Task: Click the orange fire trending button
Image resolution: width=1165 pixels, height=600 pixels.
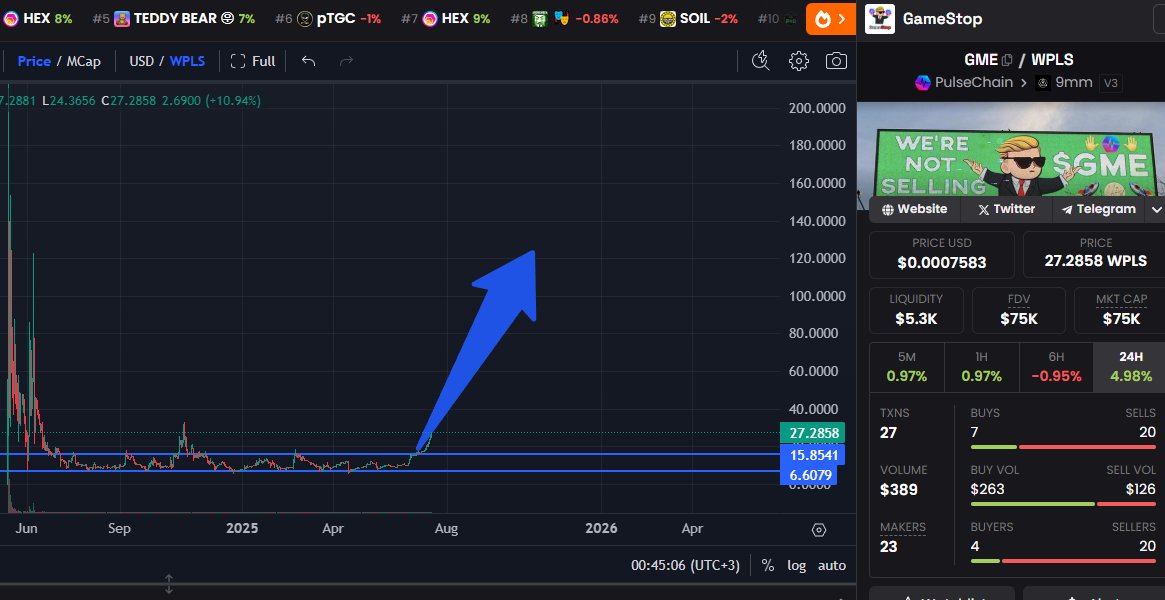Action: [831, 19]
